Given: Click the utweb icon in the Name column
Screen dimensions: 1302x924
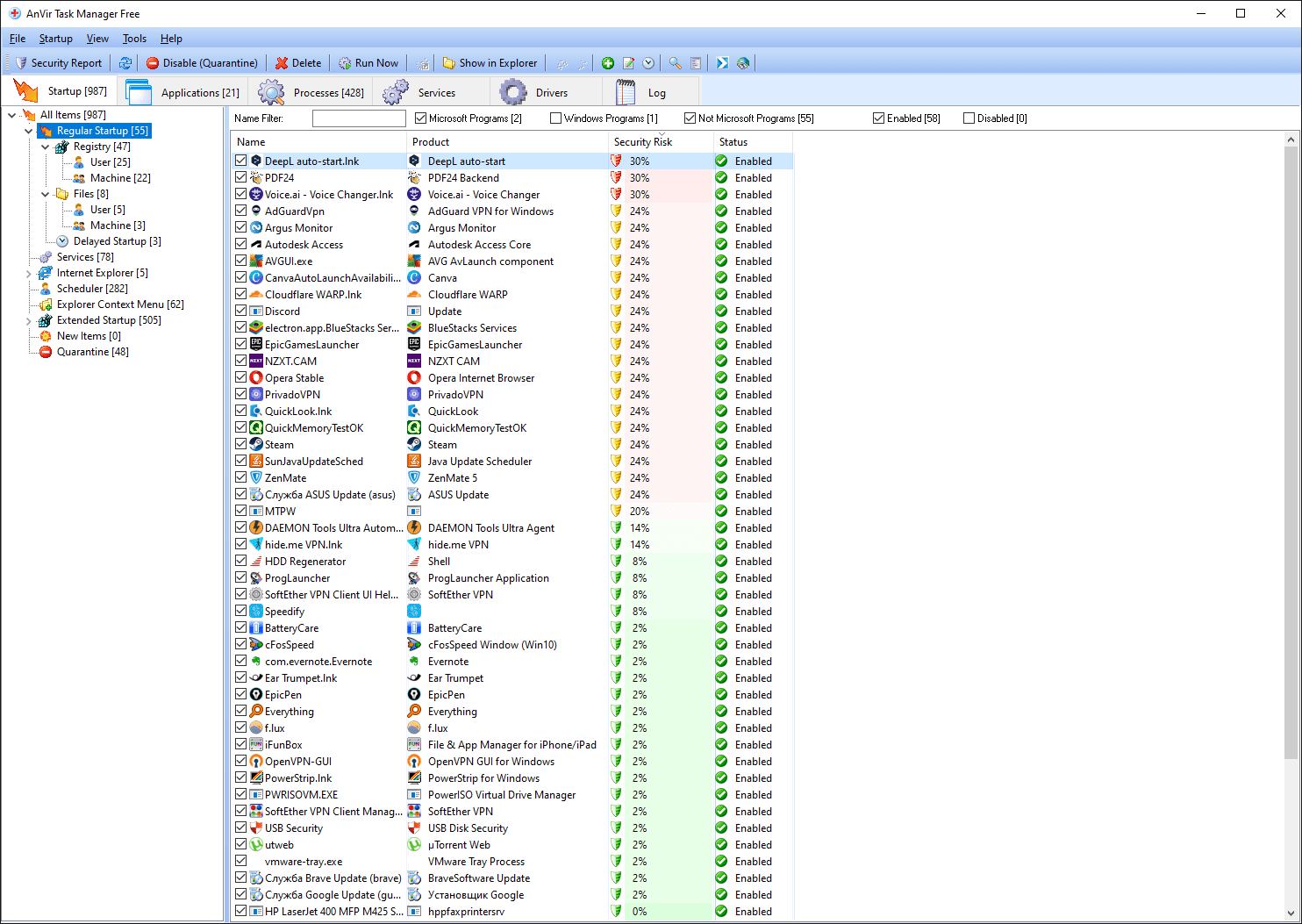Looking at the screenshot, I should pyautogui.click(x=256, y=844).
